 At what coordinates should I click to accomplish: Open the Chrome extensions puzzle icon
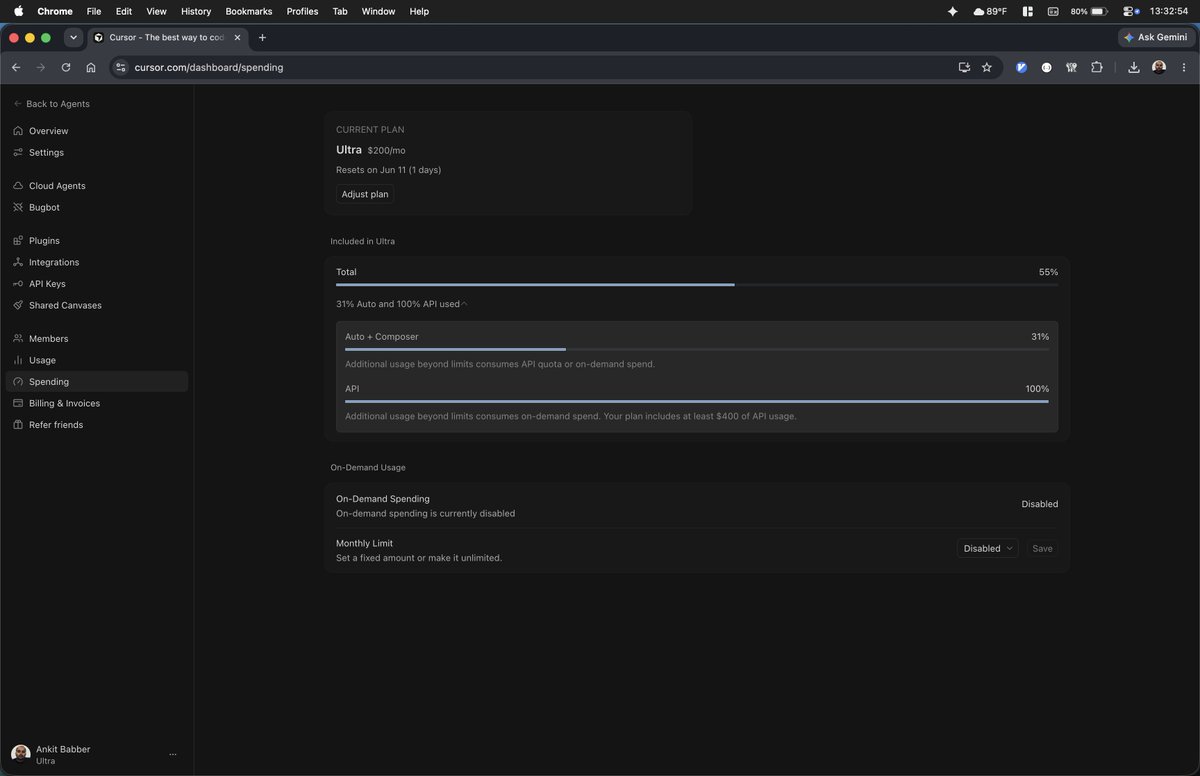click(x=1097, y=67)
